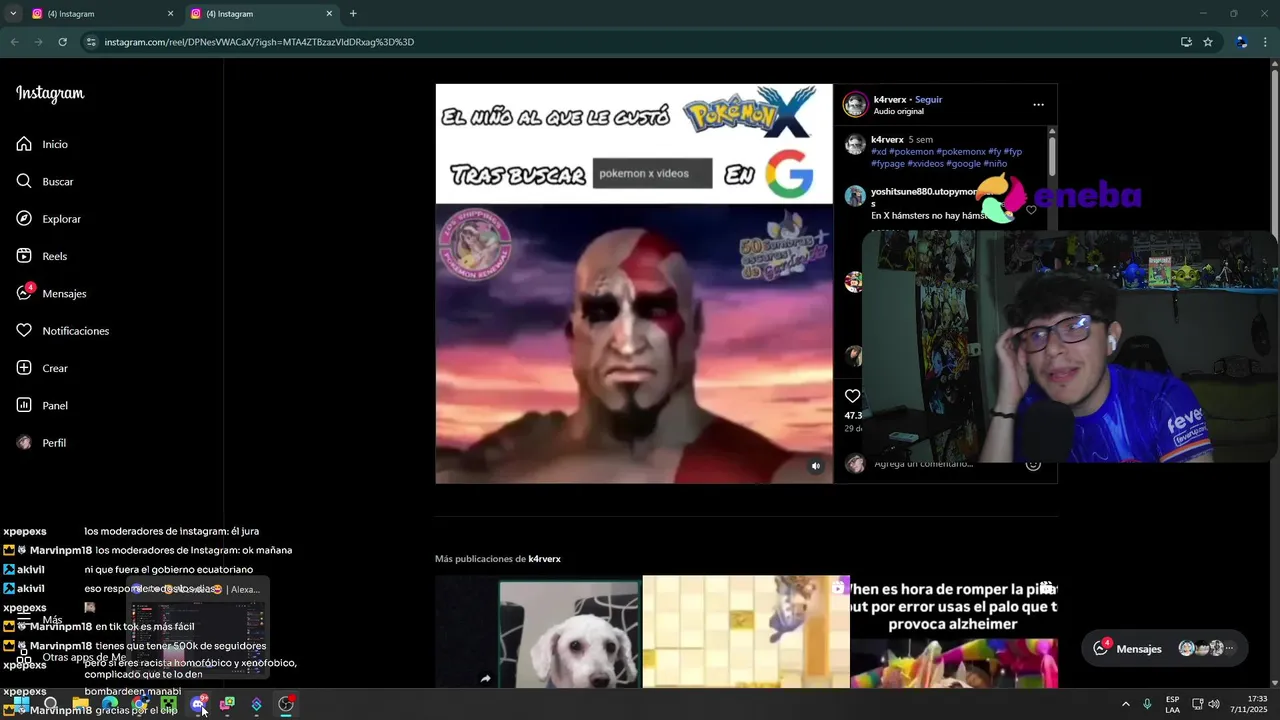Show hidden system tray icons
This screenshot has width=1280, height=720.
(1125, 704)
